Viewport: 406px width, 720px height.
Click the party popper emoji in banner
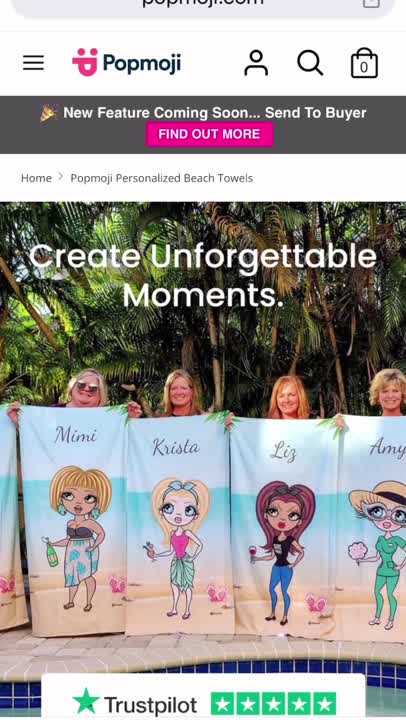coord(49,113)
